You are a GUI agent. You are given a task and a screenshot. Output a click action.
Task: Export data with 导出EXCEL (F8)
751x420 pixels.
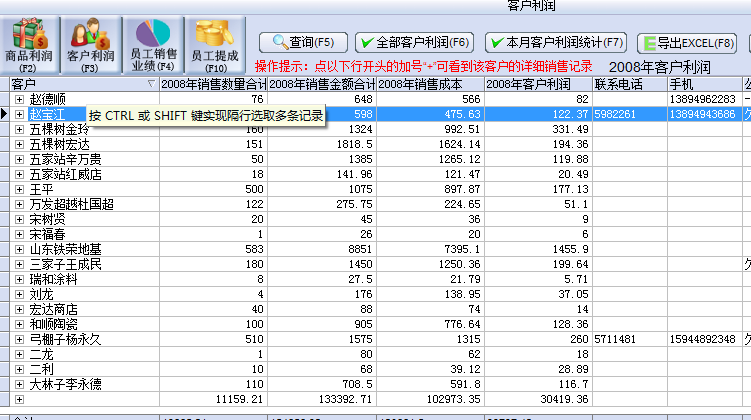click(688, 42)
